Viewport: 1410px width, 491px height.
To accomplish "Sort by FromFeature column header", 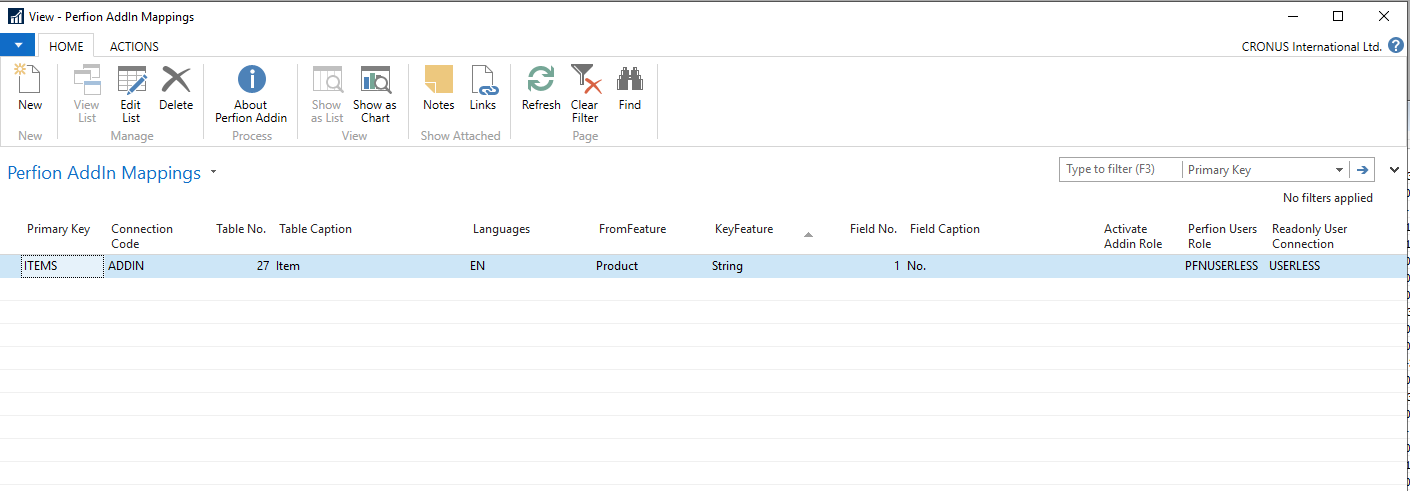I will (x=632, y=229).
